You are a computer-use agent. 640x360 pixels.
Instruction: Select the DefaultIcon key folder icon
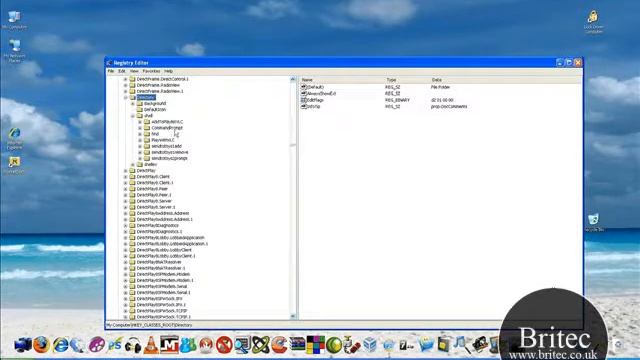pyautogui.click(x=140, y=110)
